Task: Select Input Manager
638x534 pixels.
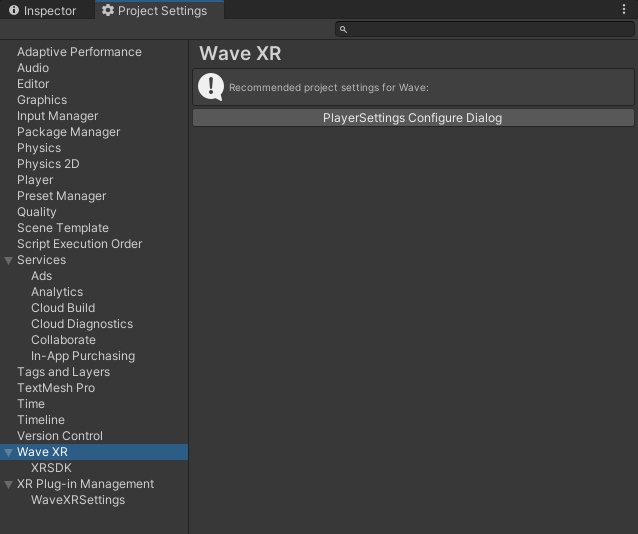Action: tap(57, 116)
